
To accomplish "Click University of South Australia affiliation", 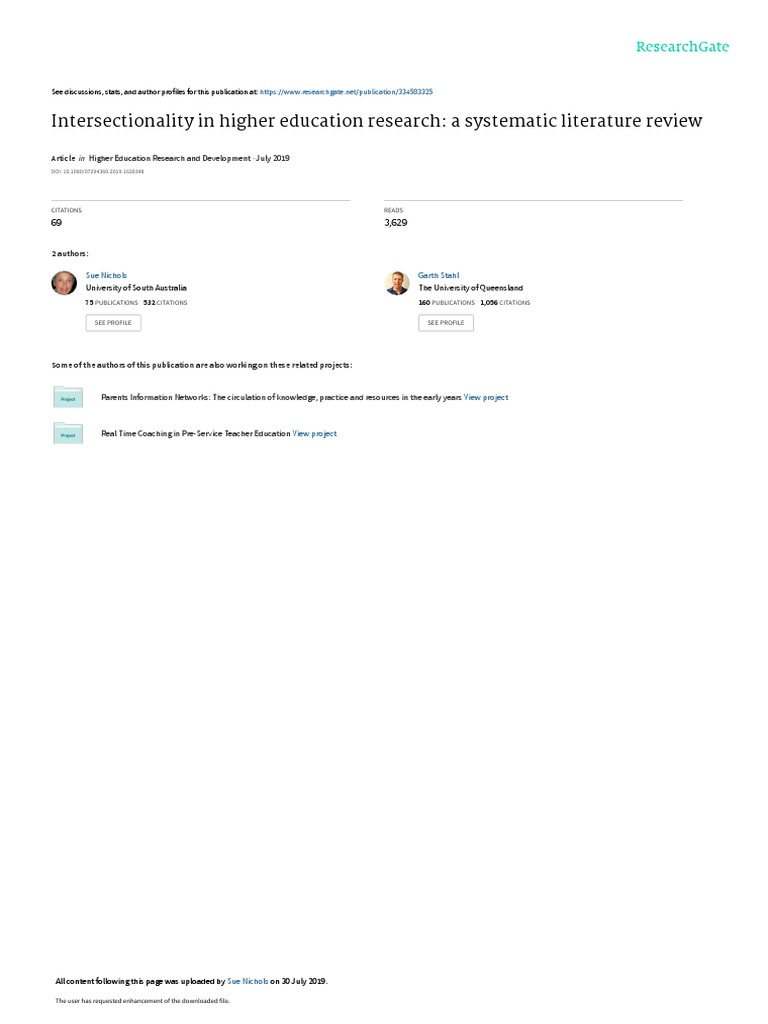I will 136,288.
